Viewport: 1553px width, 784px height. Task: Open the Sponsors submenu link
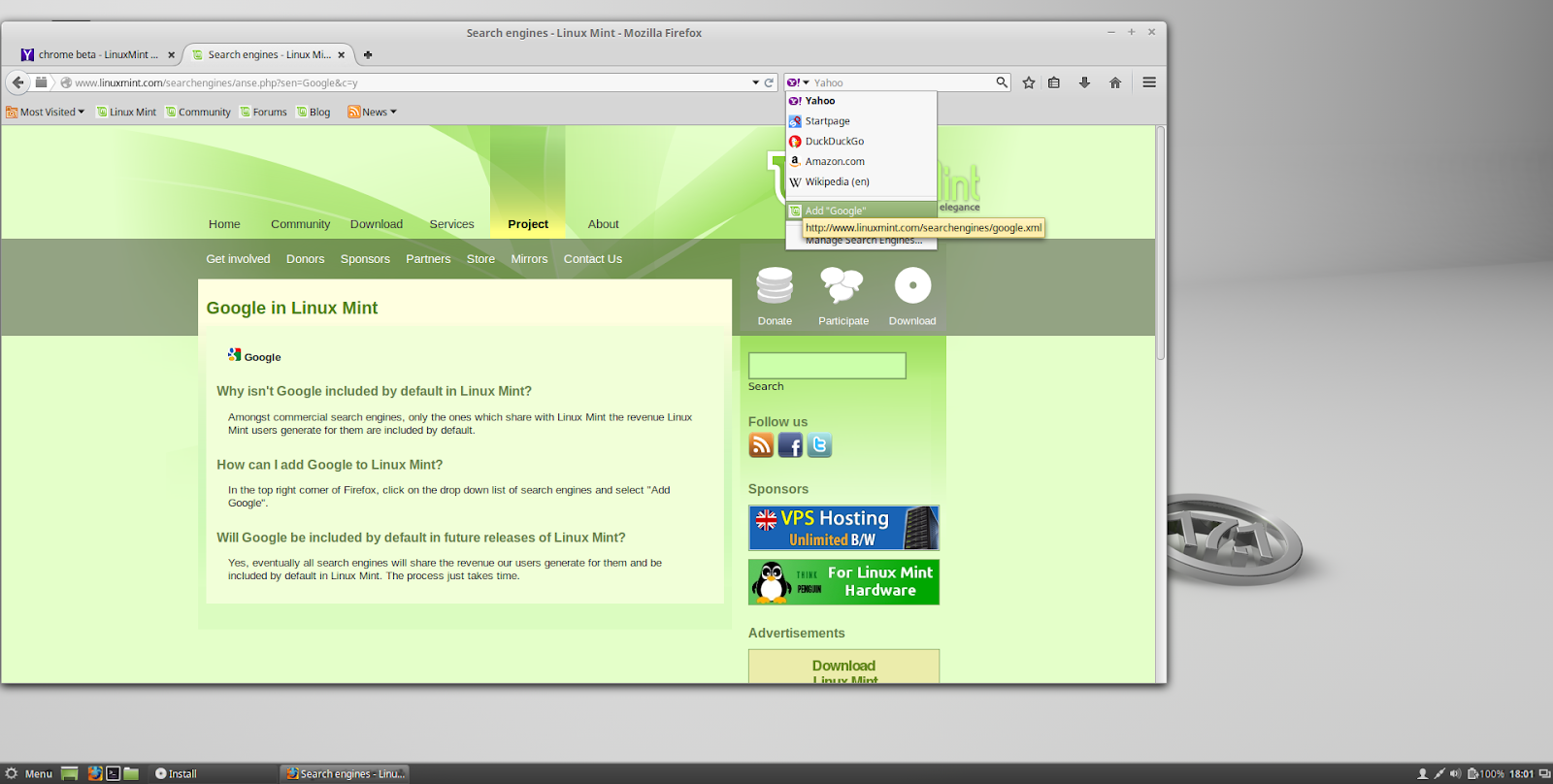tap(365, 259)
